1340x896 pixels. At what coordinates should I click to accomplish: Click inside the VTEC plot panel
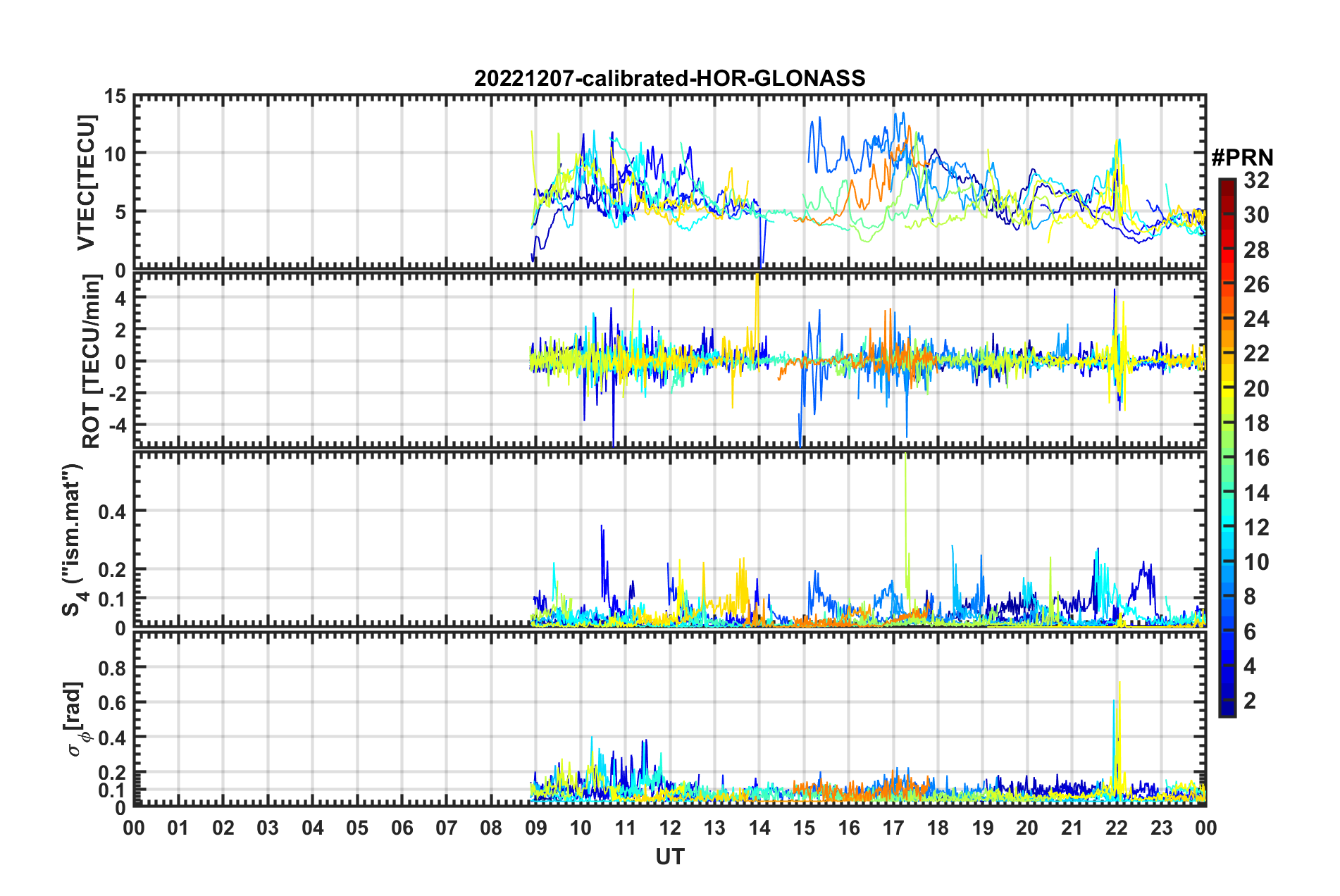coord(669,182)
